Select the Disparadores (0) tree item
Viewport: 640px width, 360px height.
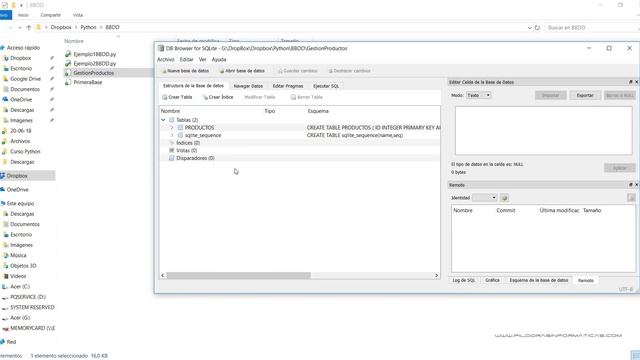coord(195,158)
